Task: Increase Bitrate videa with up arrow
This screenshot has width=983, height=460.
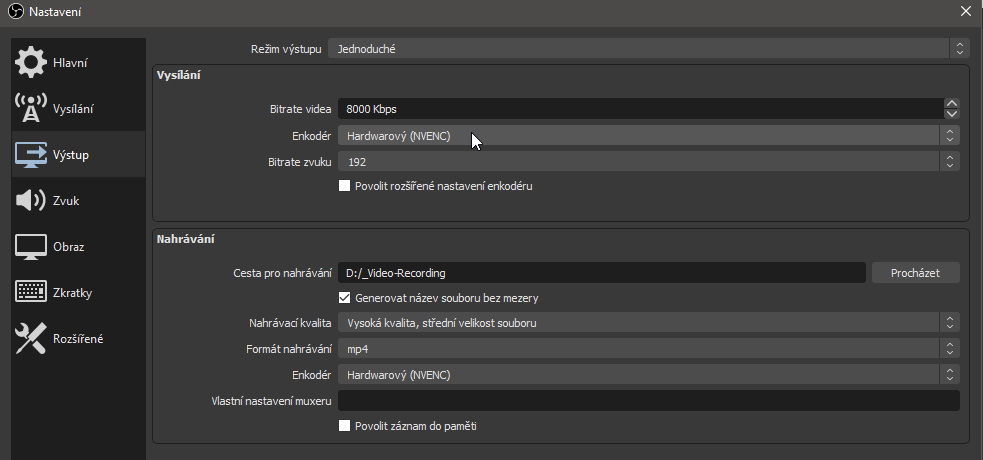Action: click(952, 103)
